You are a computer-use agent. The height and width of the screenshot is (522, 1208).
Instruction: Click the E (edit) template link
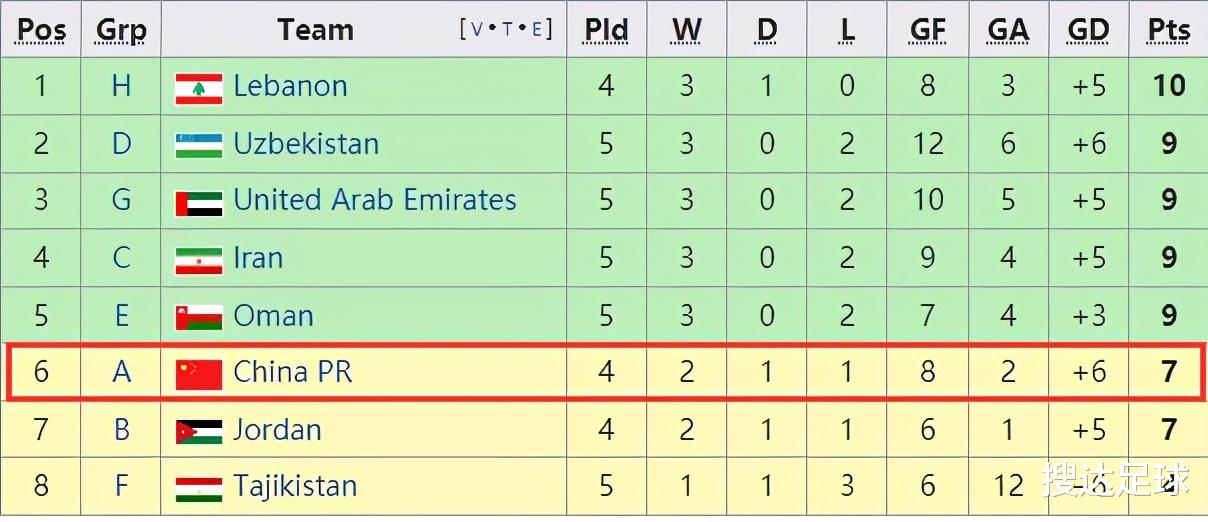click(536, 29)
